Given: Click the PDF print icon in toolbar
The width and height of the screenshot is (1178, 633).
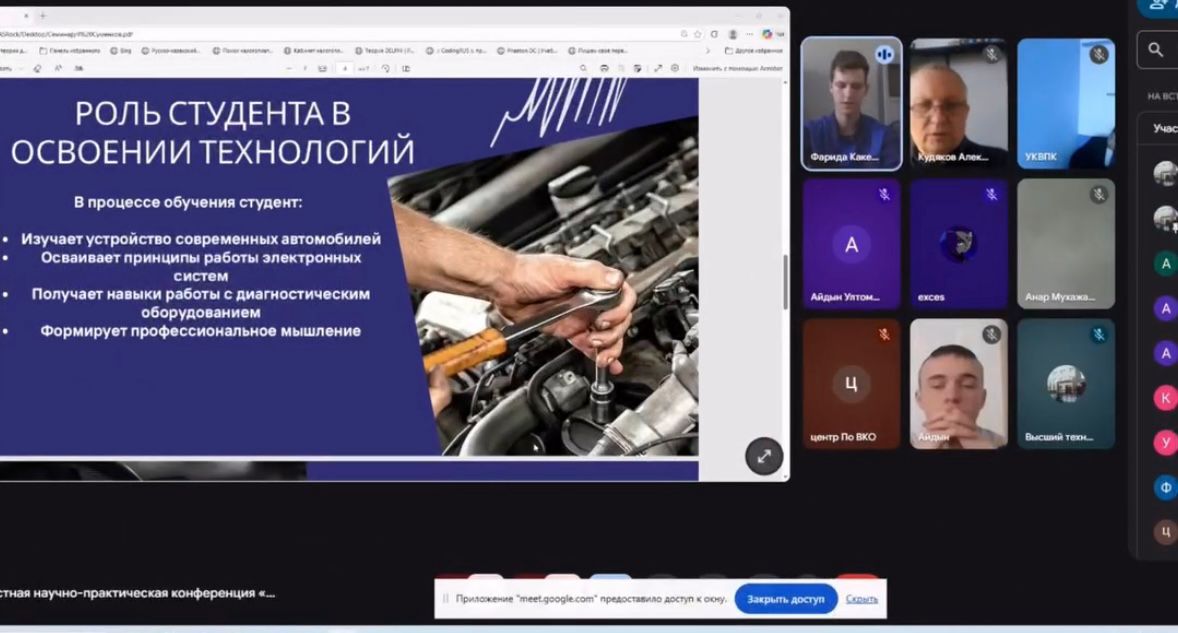Looking at the screenshot, I should (604, 68).
